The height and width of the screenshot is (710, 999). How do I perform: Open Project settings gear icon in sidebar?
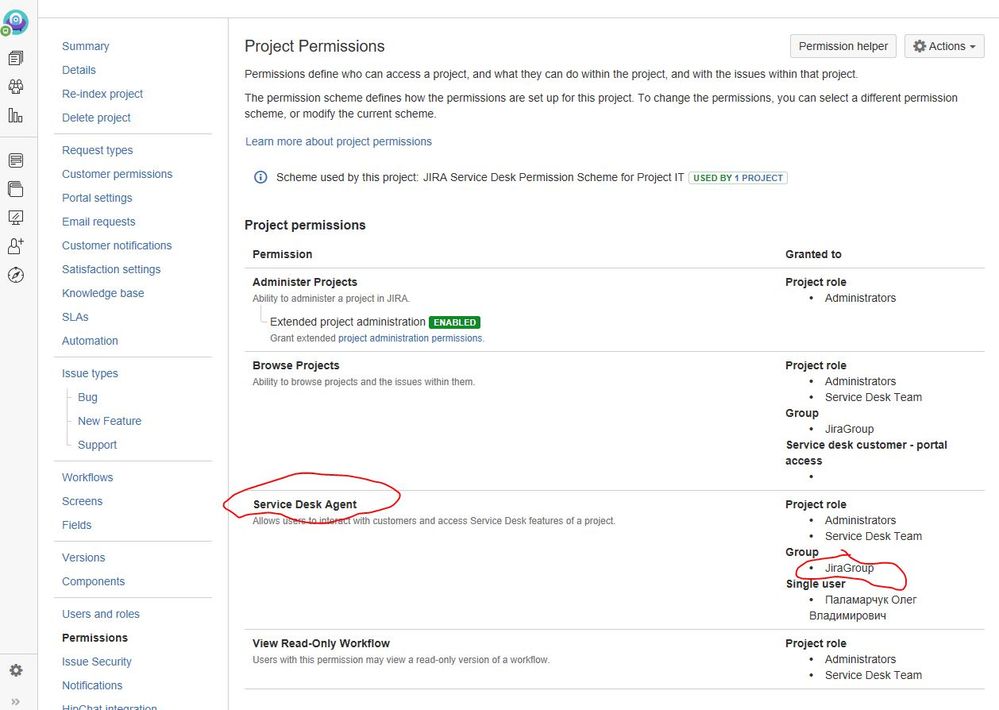[16, 670]
